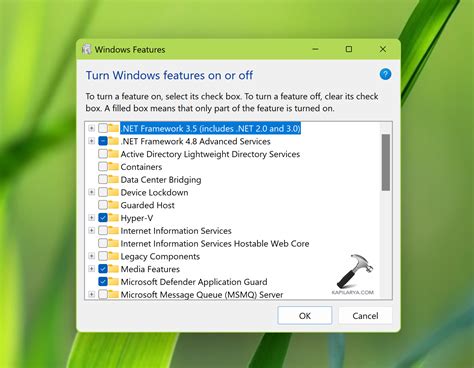The width and height of the screenshot is (474, 368).
Task: Expand .NET Framework 4.8 Advanced Services node
Action: [91, 141]
